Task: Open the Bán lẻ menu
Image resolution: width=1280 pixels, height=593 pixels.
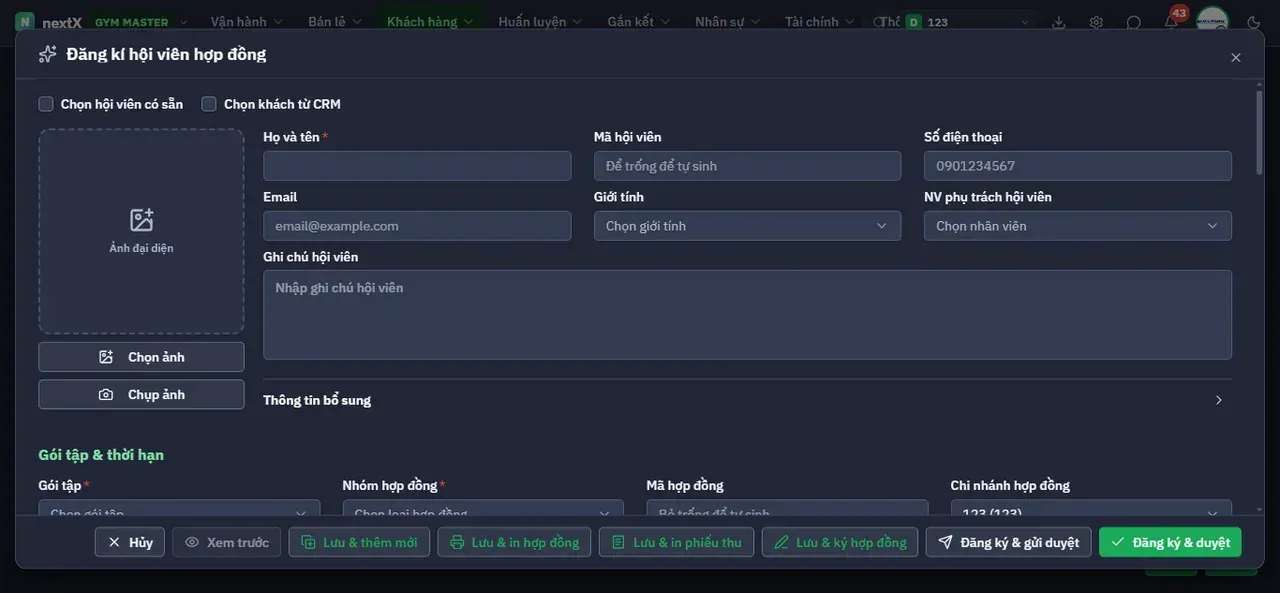Action: pyautogui.click(x=334, y=22)
